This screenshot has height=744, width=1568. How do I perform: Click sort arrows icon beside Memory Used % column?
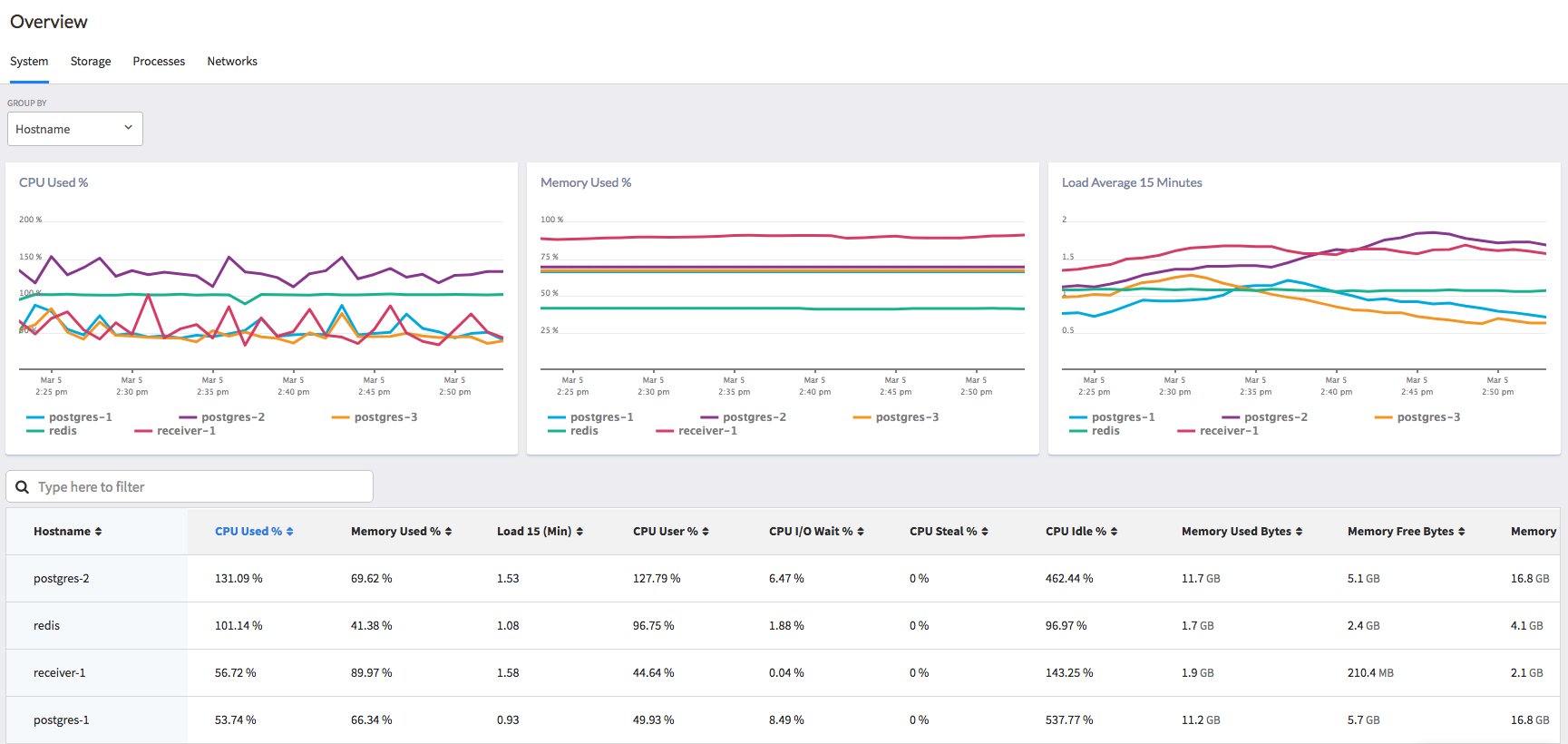448,532
